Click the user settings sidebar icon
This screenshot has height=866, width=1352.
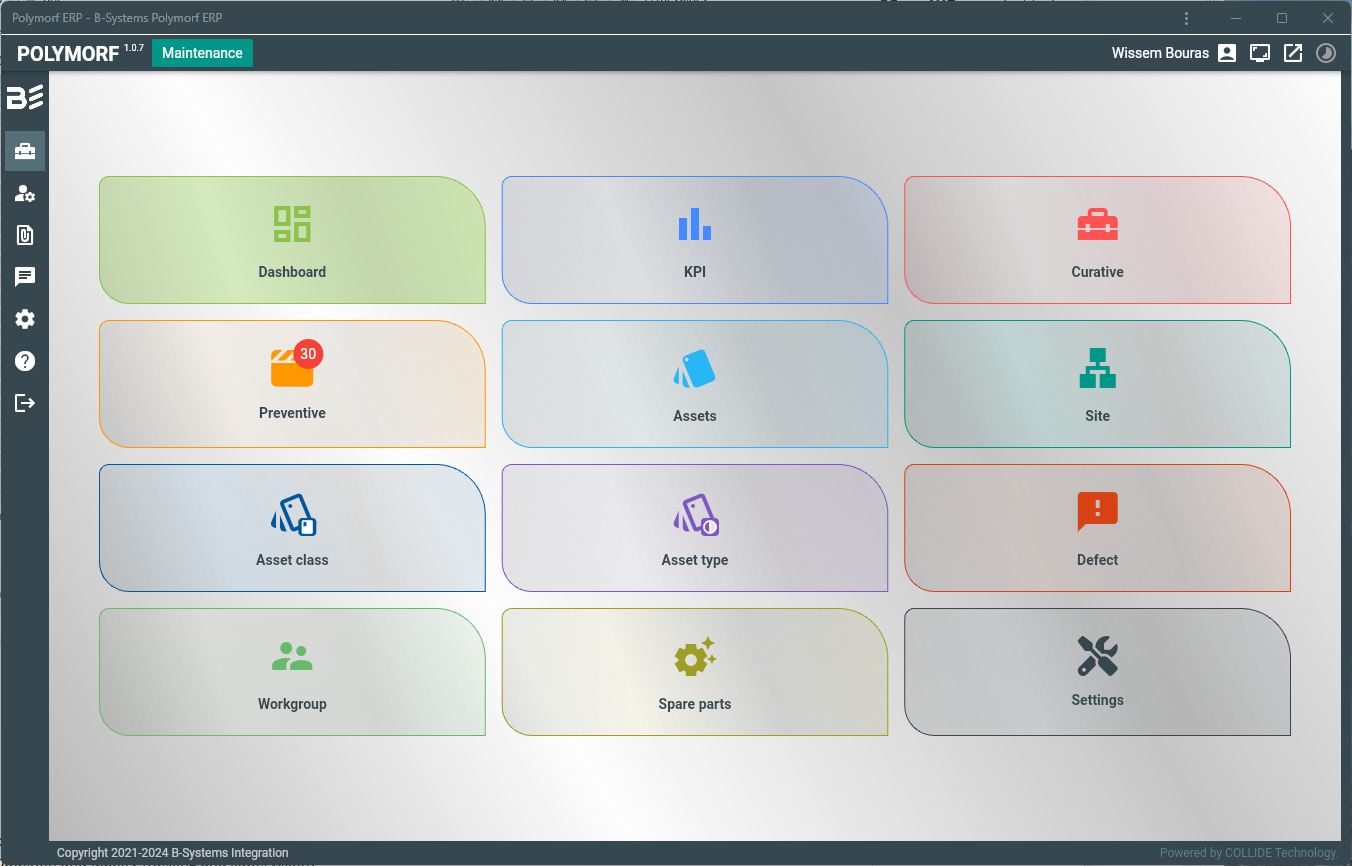coord(25,194)
